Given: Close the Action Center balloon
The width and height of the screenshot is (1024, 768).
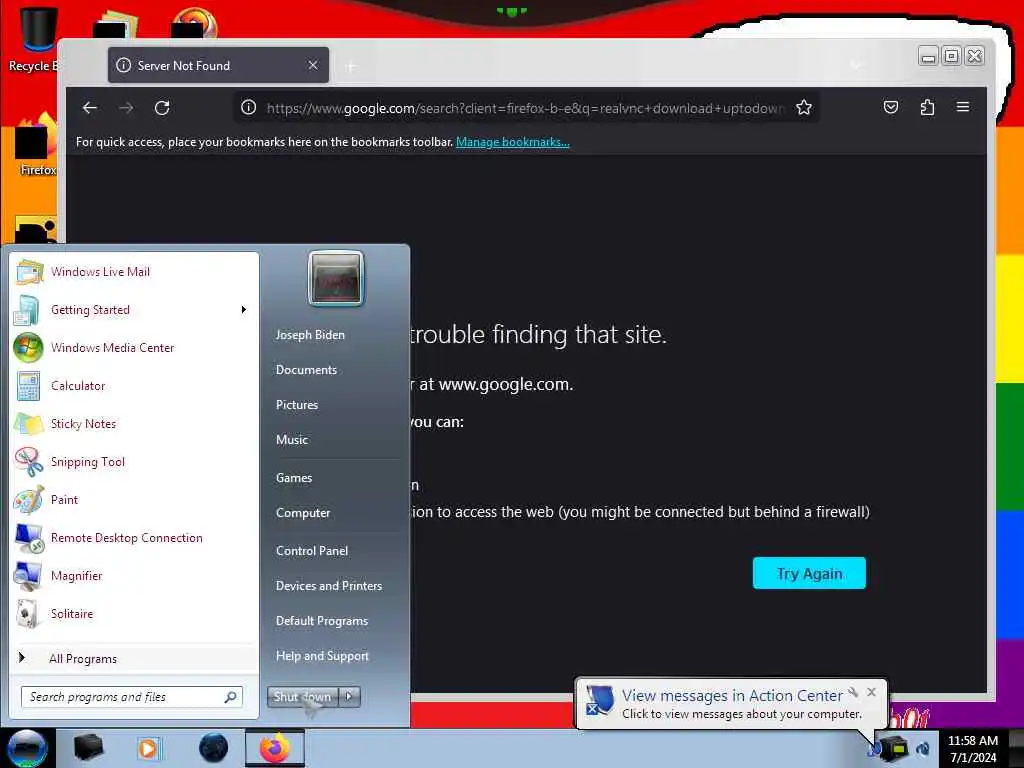Looking at the screenshot, I should [x=871, y=692].
